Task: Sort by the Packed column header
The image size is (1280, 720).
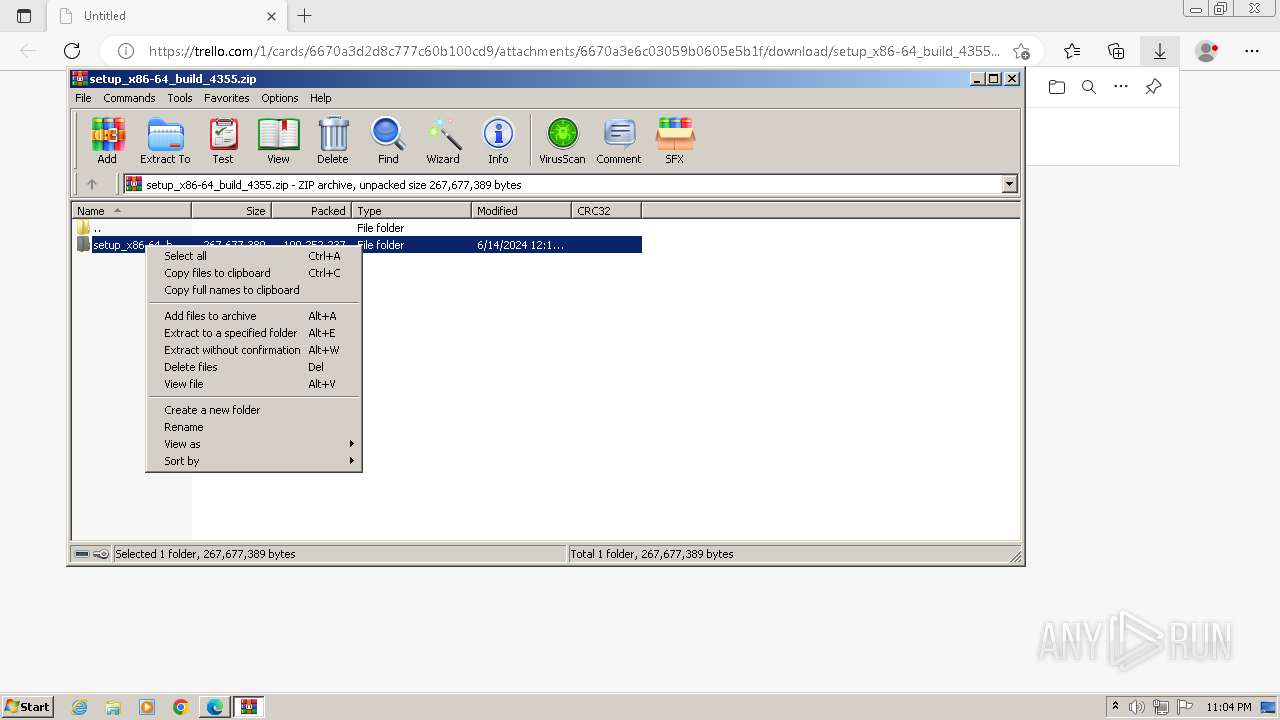Action: 311,211
